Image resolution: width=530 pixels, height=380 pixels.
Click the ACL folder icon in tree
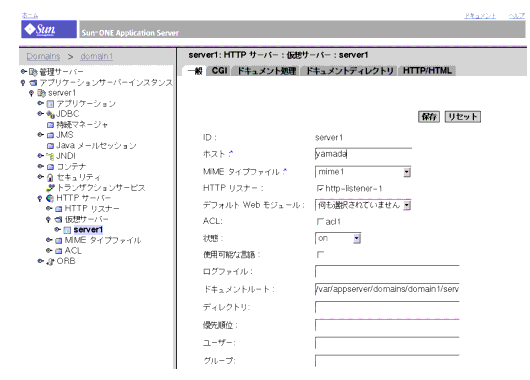(58, 251)
